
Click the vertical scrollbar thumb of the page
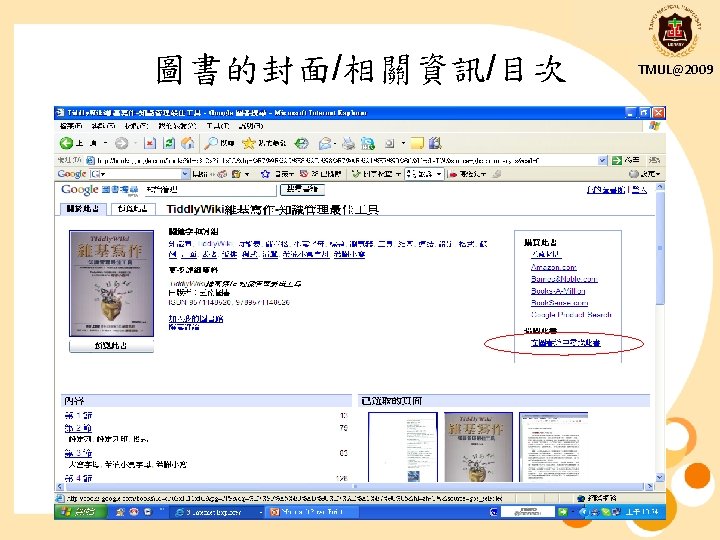(660, 248)
